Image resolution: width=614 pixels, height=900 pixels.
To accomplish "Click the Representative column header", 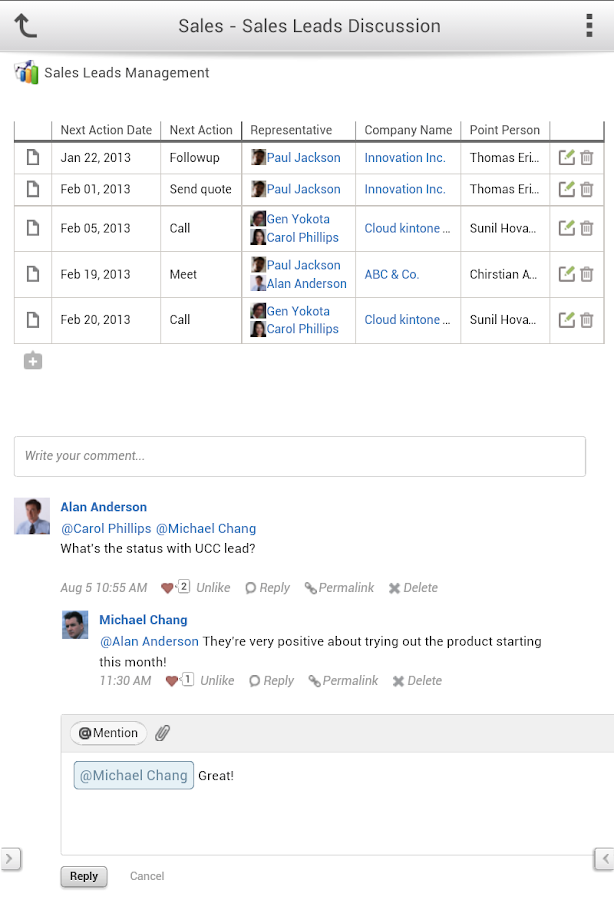I will pos(291,130).
